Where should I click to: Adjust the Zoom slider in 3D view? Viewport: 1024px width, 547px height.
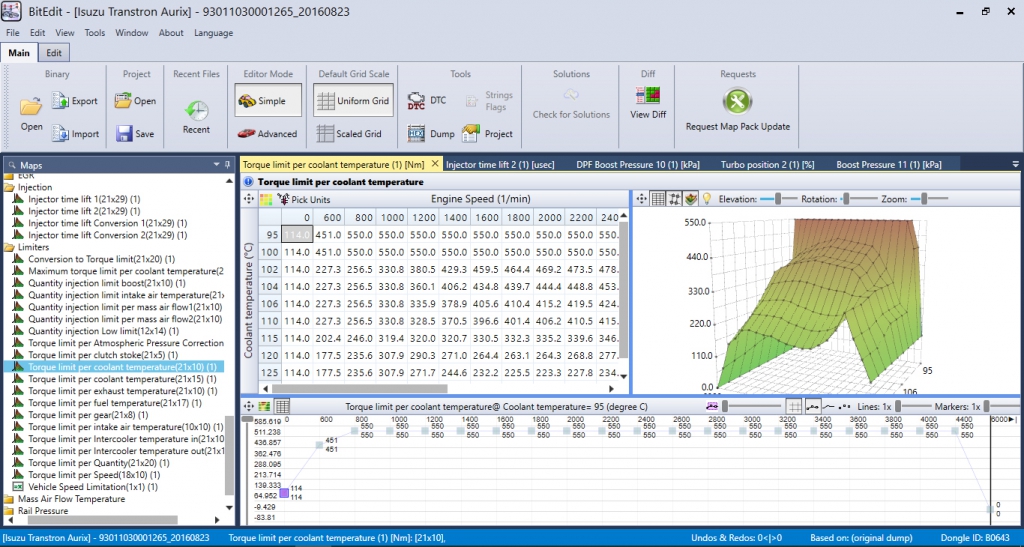point(929,198)
